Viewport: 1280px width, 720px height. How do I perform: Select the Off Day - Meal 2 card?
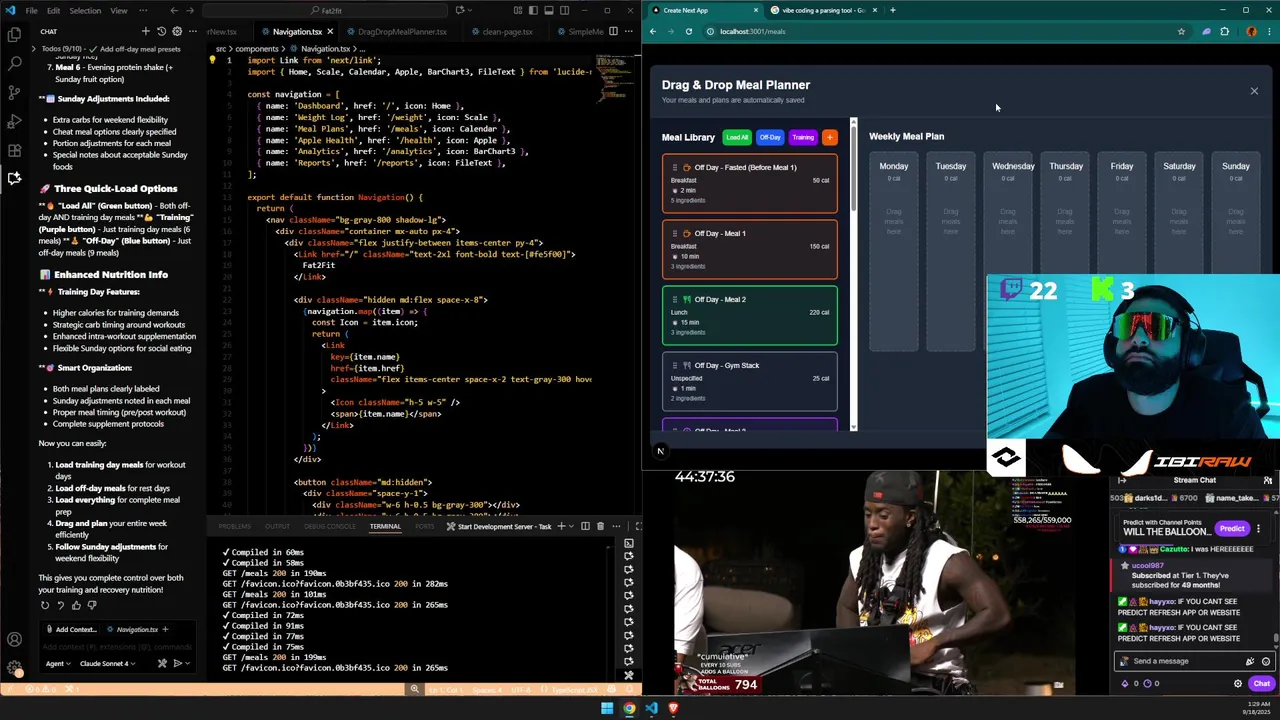click(750, 315)
